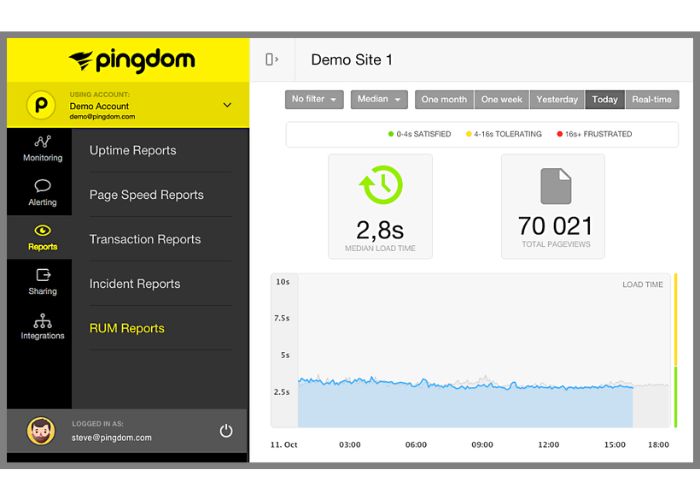Open Transaction Reports
This screenshot has width=700, height=500.
pos(145,239)
